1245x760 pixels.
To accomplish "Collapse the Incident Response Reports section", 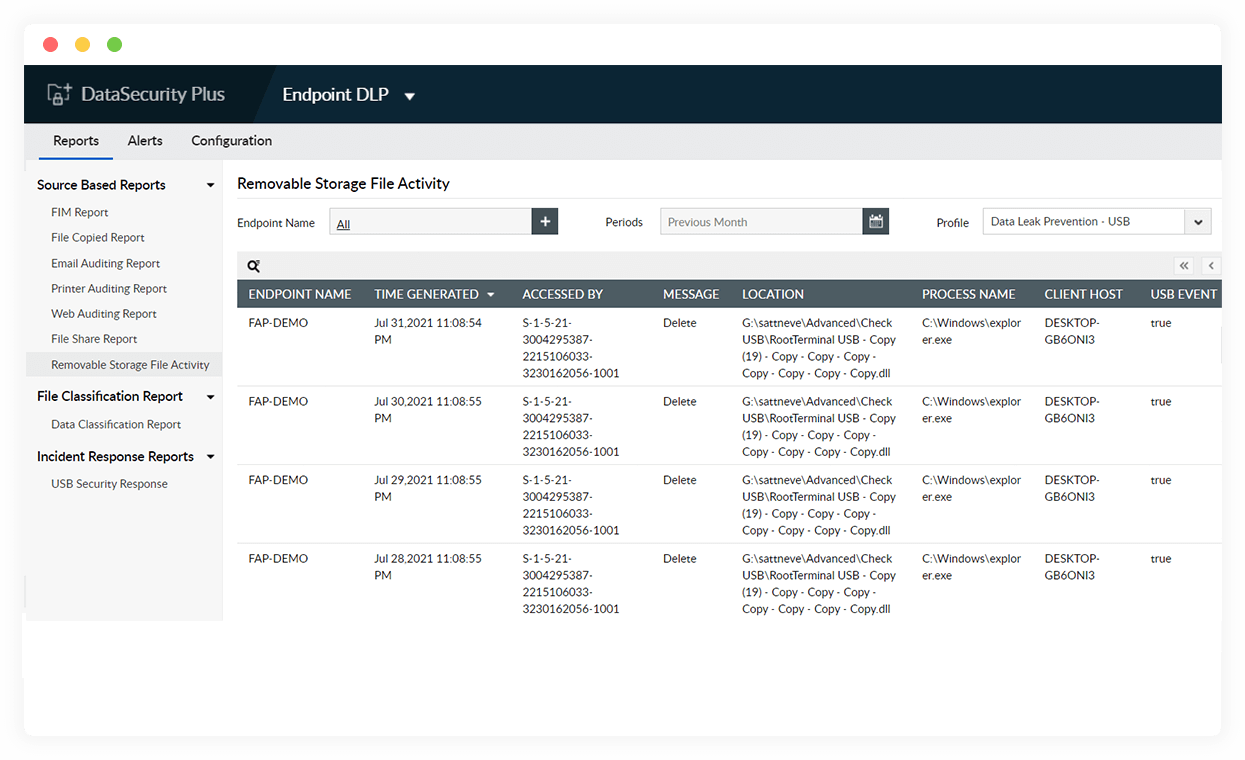I will (x=210, y=457).
